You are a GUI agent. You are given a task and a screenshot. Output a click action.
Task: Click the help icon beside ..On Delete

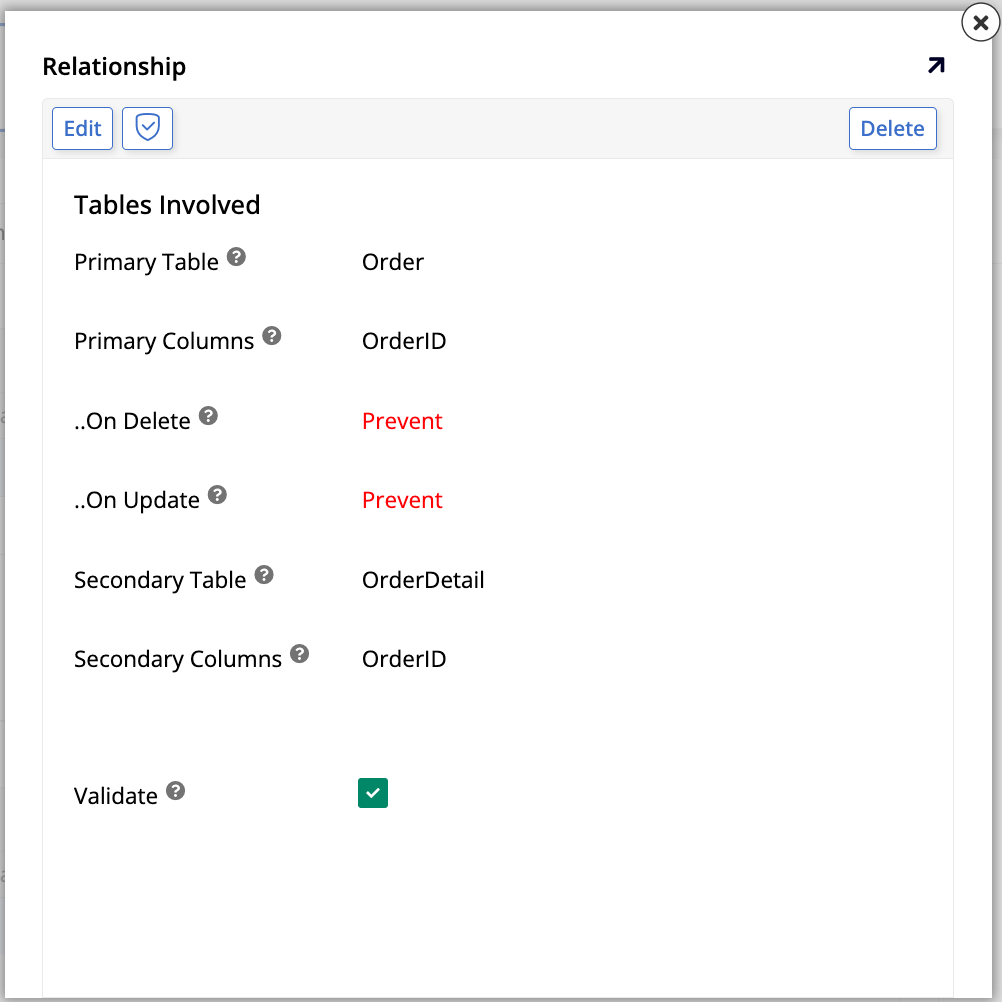tap(207, 415)
